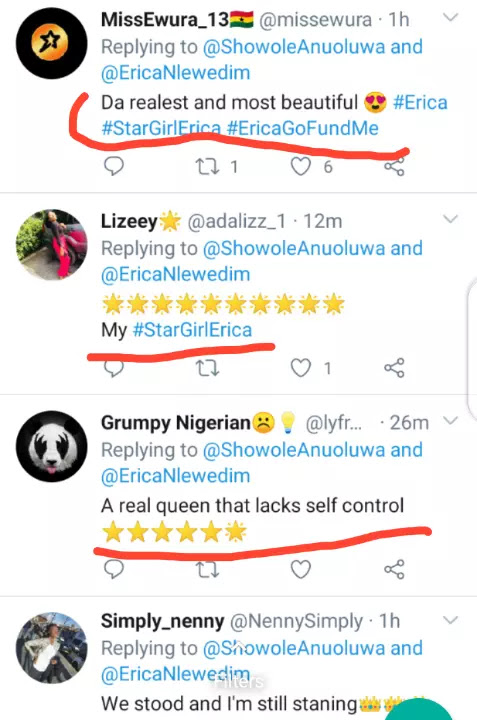Open options chevron on Lizeey's tweet
Screen dimensions: 477x720
[451, 219]
